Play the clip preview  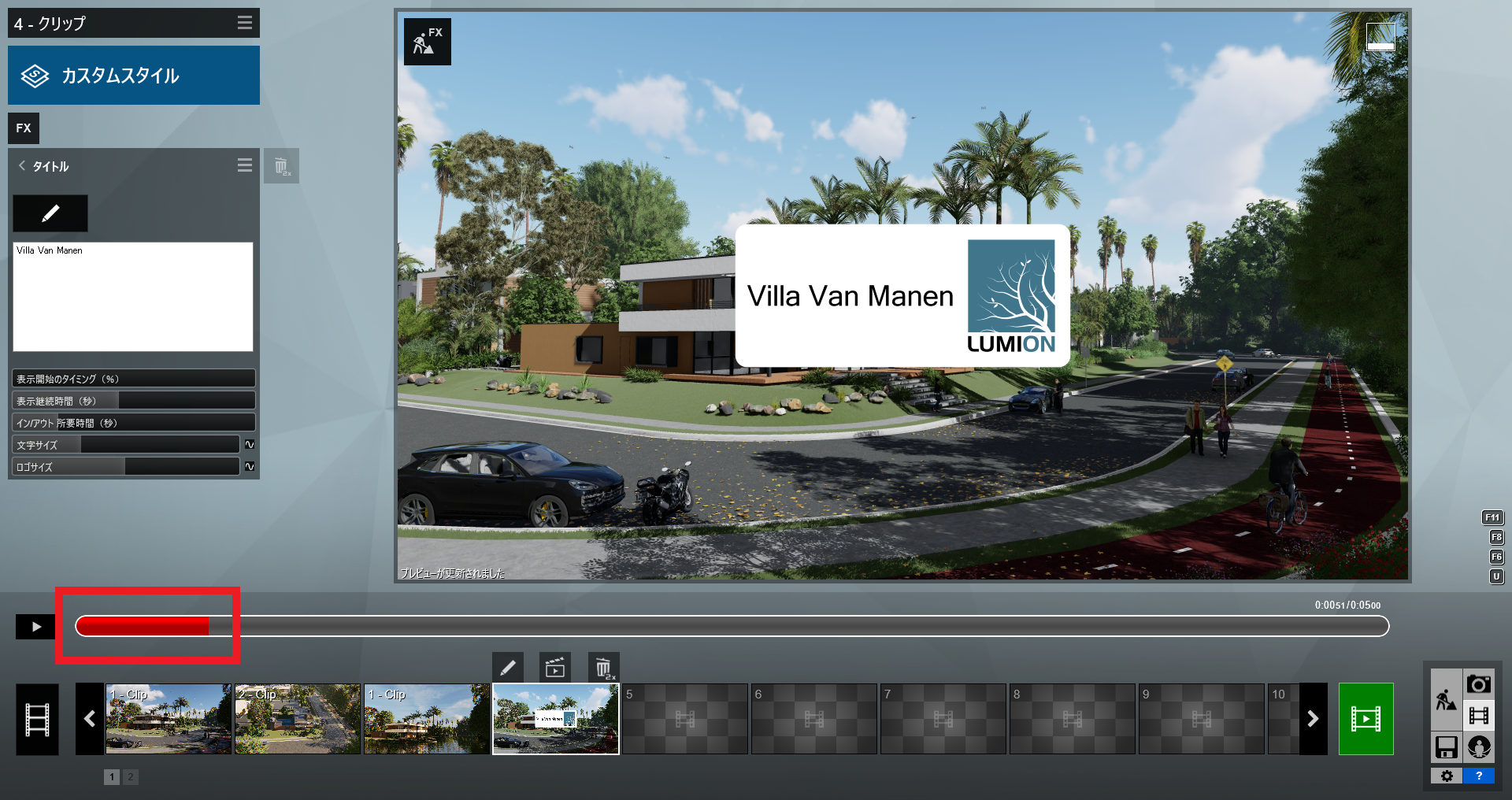coord(35,627)
